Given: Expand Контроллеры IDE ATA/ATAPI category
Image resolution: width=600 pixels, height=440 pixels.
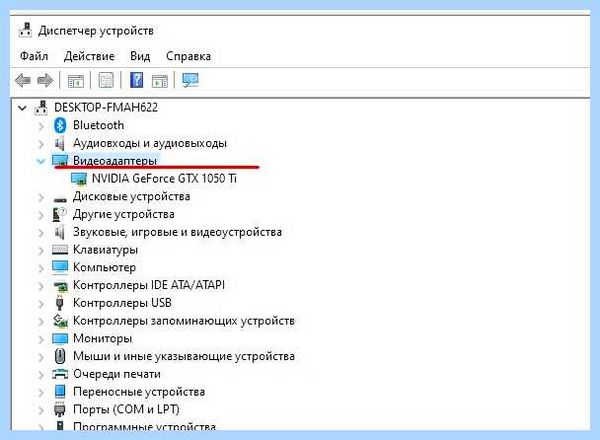Looking at the screenshot, I should [41, 286].
